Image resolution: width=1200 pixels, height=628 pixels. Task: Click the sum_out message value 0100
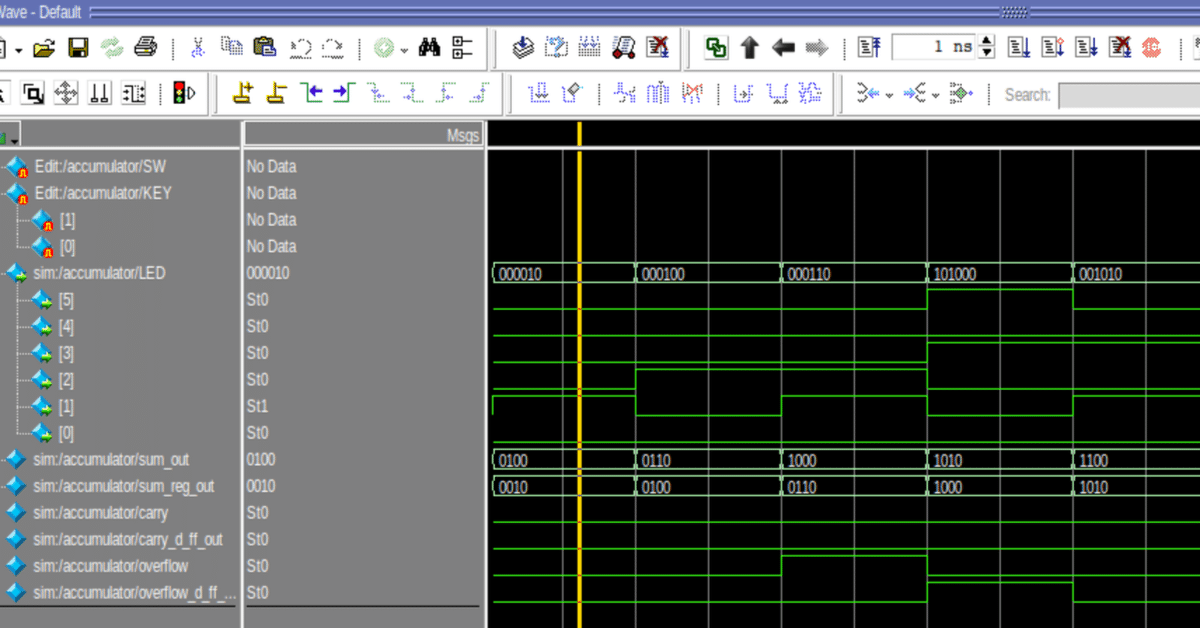(x=261, y=459)
